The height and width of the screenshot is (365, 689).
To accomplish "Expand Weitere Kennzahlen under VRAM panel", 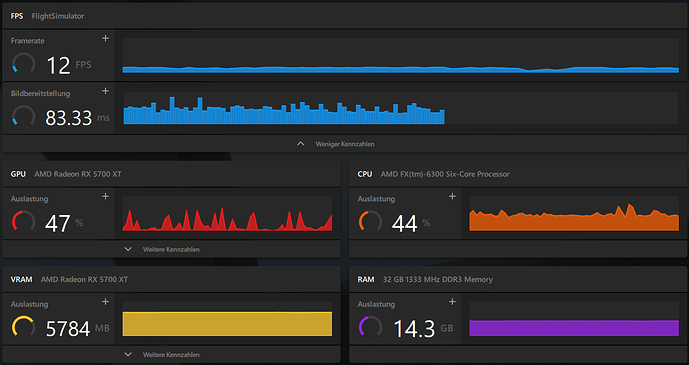I will click(x=171, y=354).
